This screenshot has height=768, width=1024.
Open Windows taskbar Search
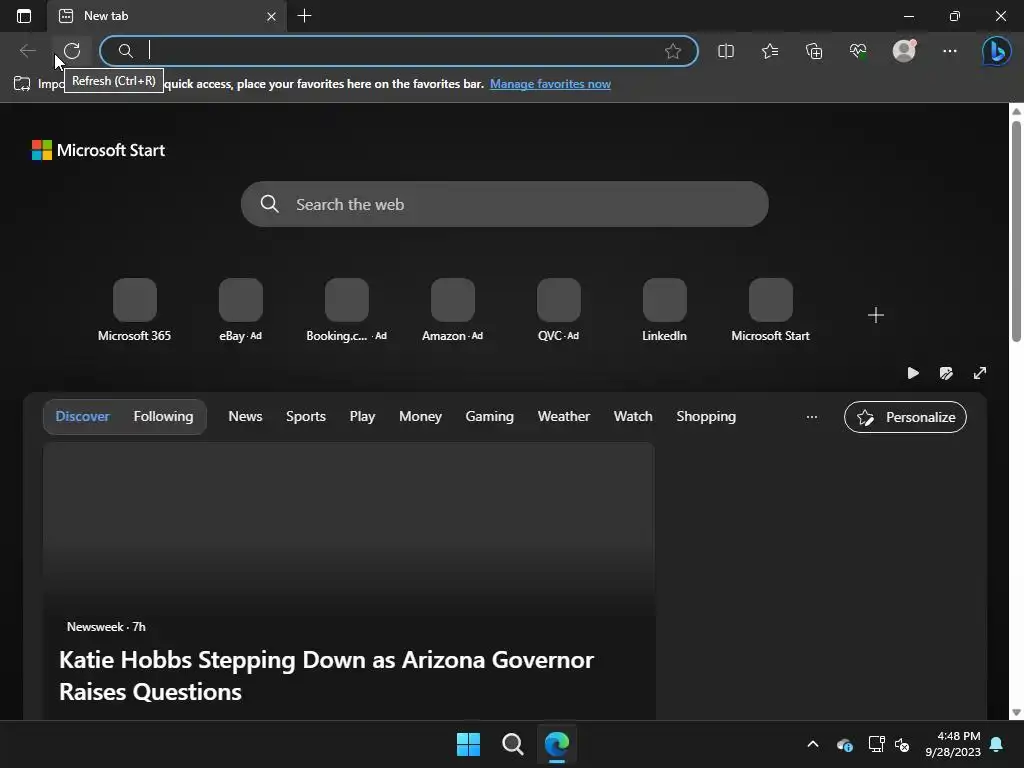513,744
